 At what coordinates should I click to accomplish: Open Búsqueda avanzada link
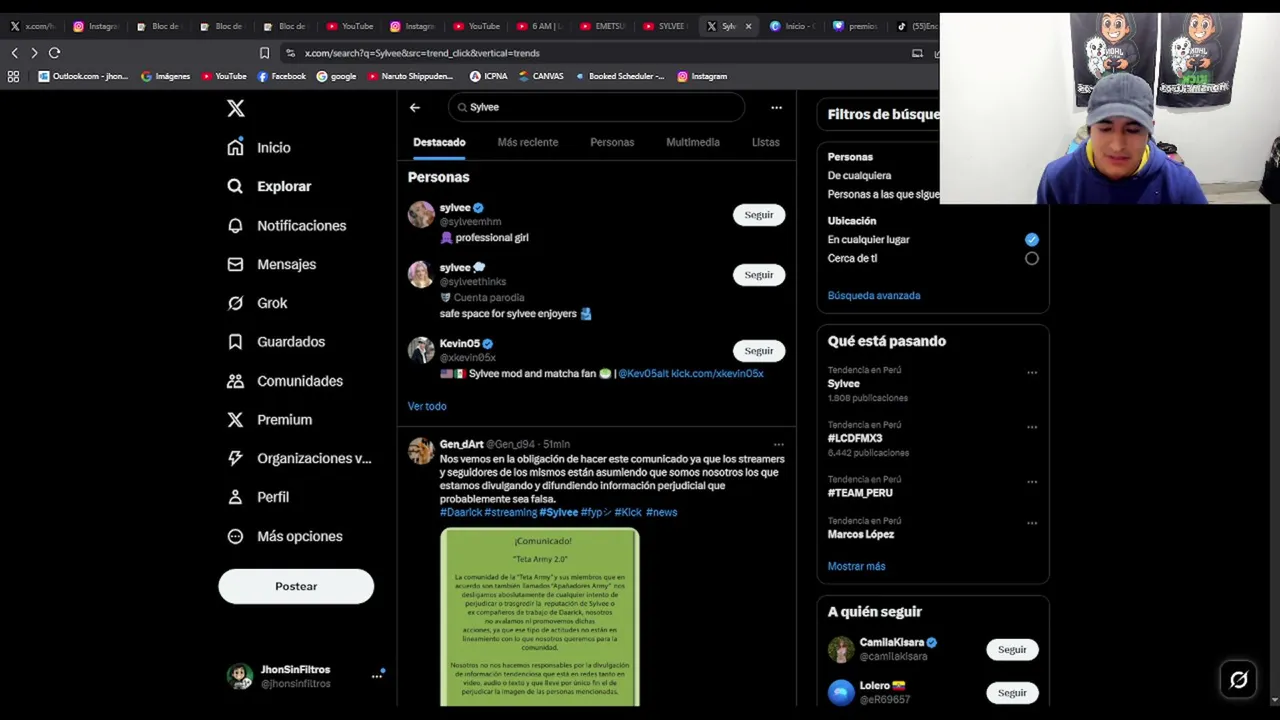tap(874, 296)
